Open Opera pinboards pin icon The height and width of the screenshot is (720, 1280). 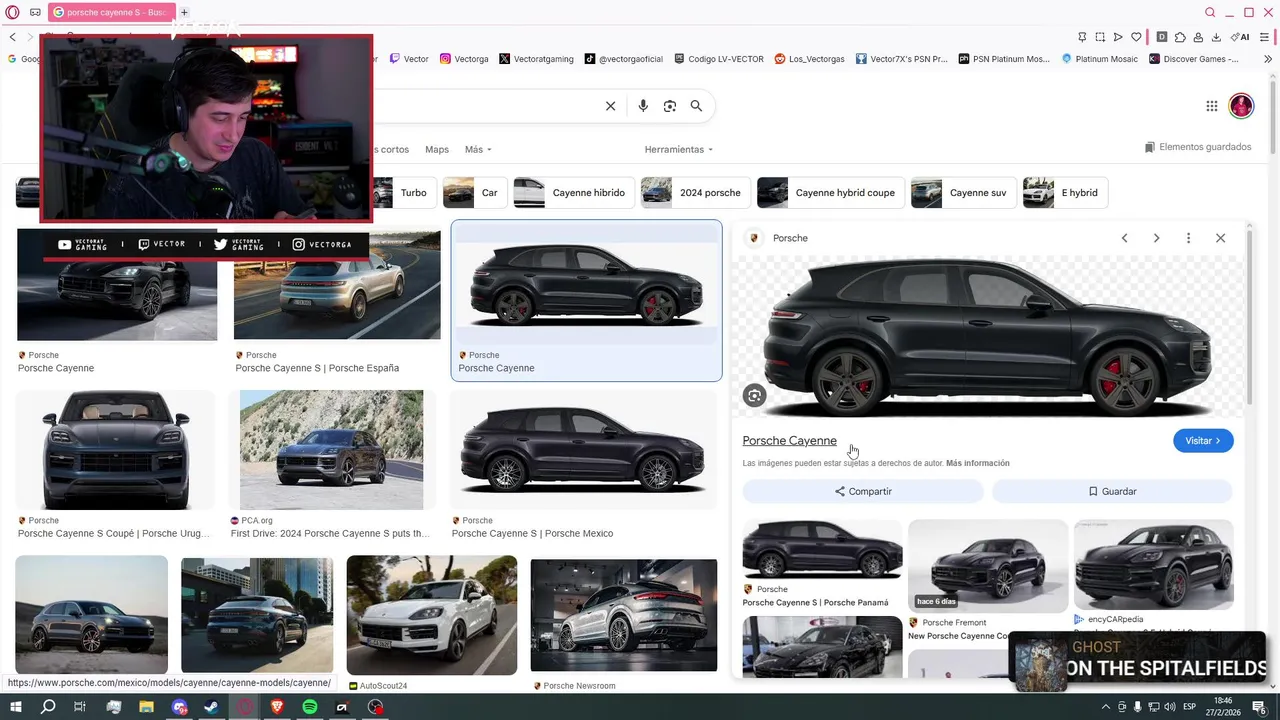tap(1082, 37)
